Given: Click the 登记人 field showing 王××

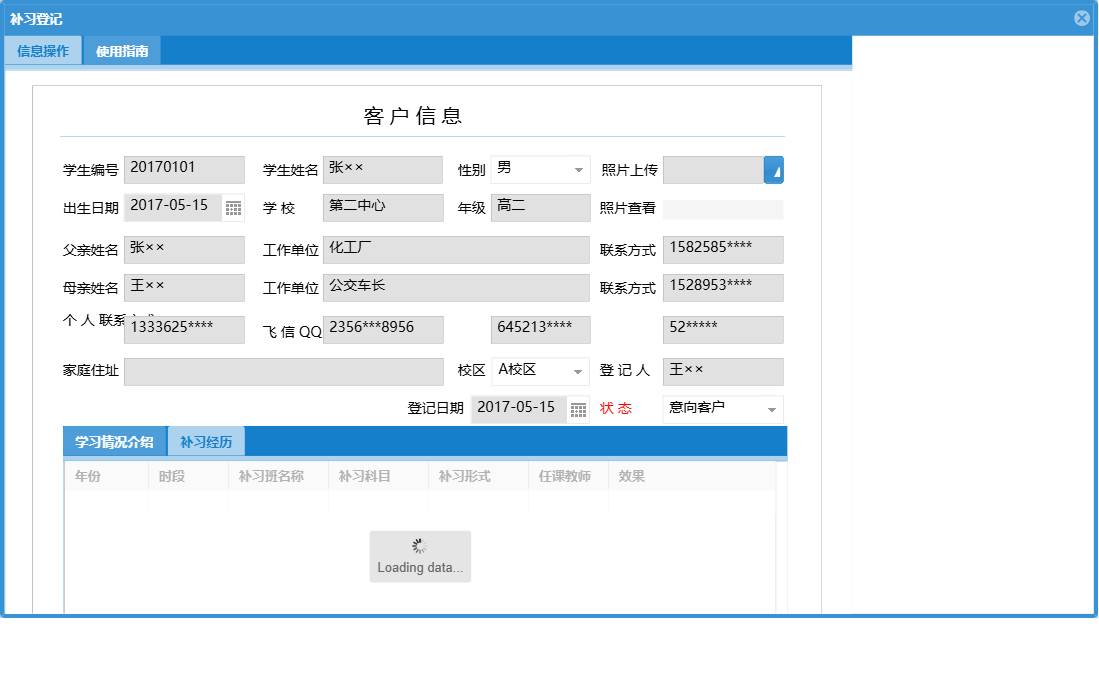Looking at the screenshot, I should [x=722, y=371].
